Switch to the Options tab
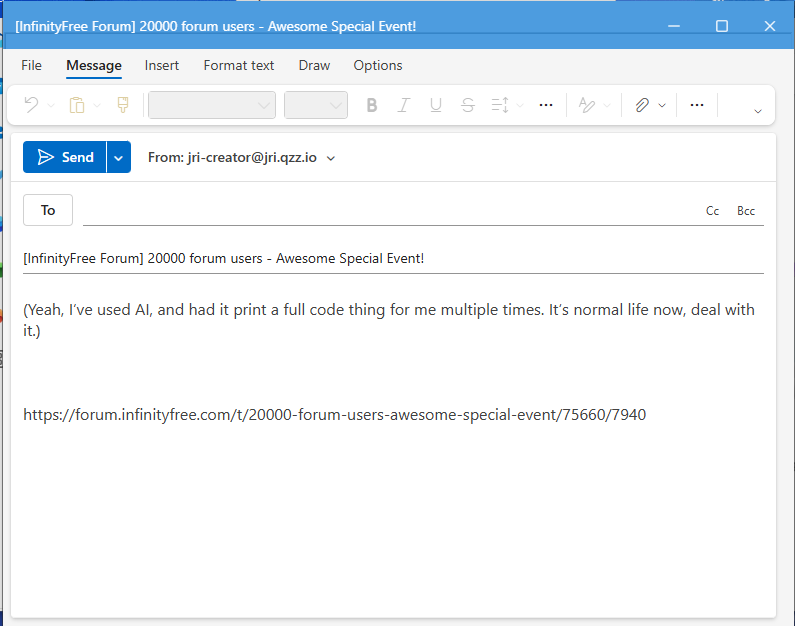 378,65
